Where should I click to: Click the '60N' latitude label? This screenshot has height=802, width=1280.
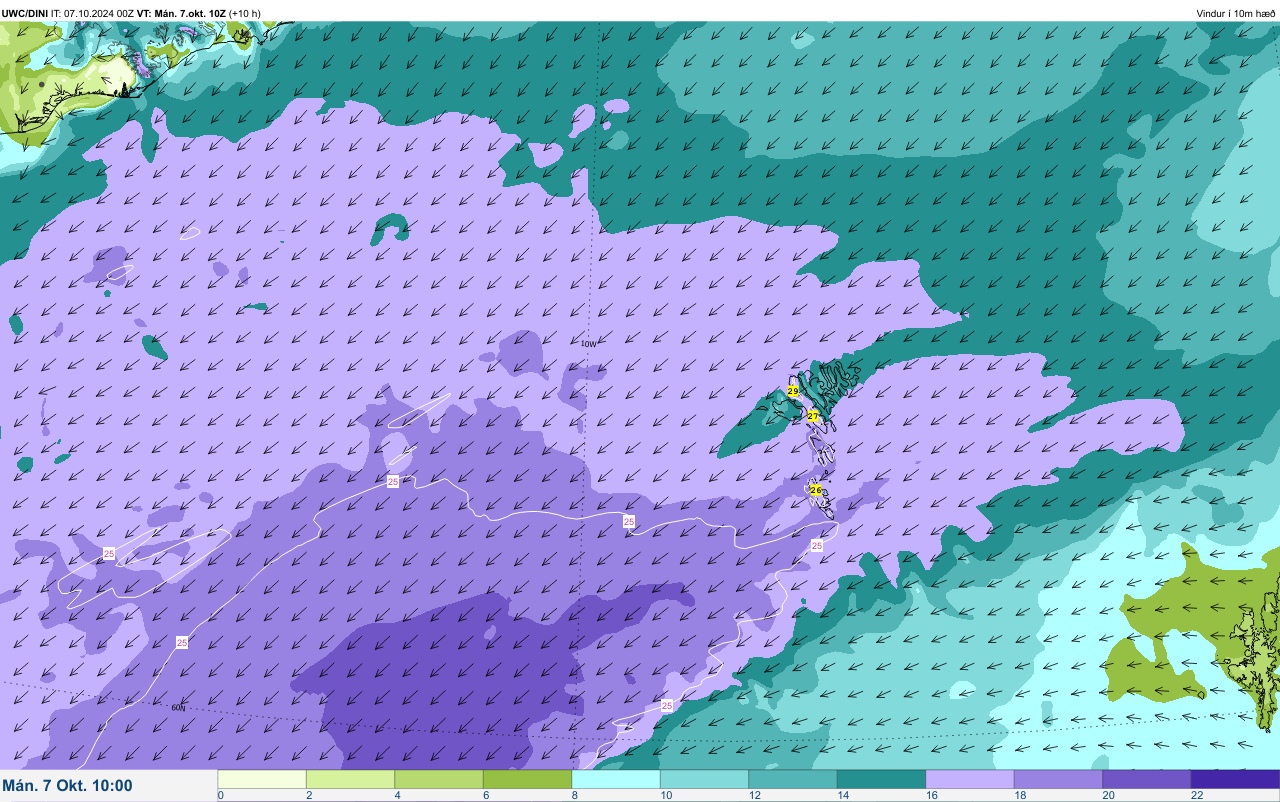pos(178,708)
